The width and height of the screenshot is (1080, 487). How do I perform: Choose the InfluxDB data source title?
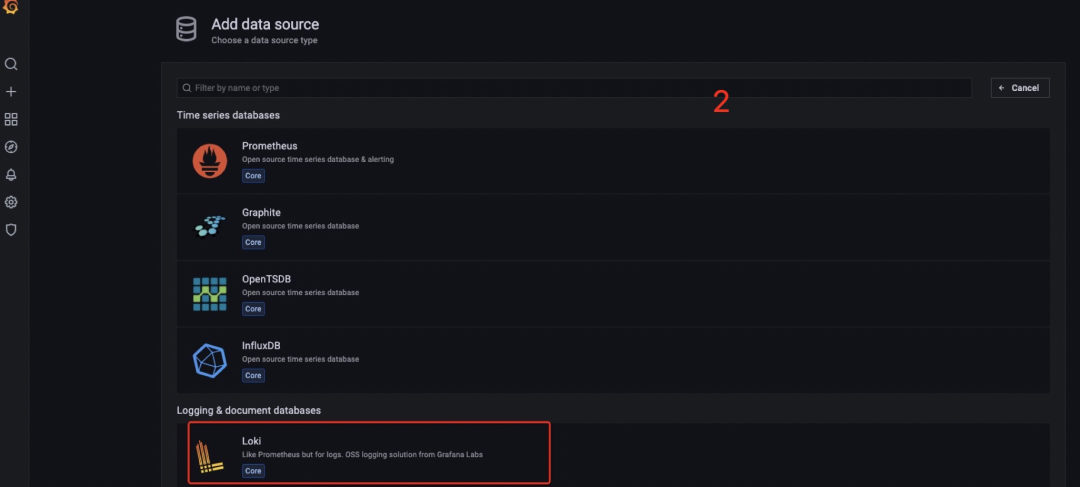coord(261,345)
